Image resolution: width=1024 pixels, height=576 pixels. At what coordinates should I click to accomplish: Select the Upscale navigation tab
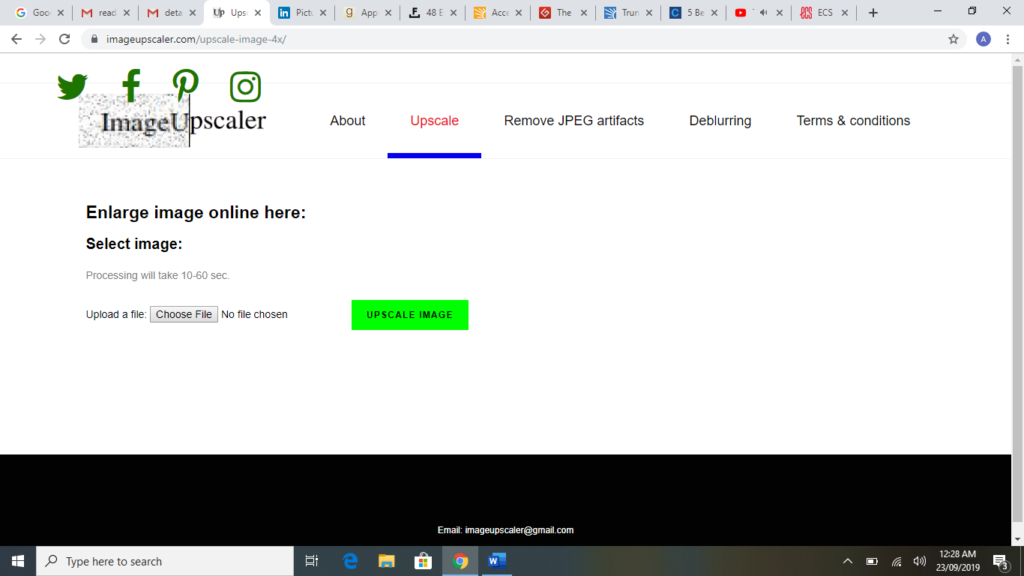tap(434, 120)
